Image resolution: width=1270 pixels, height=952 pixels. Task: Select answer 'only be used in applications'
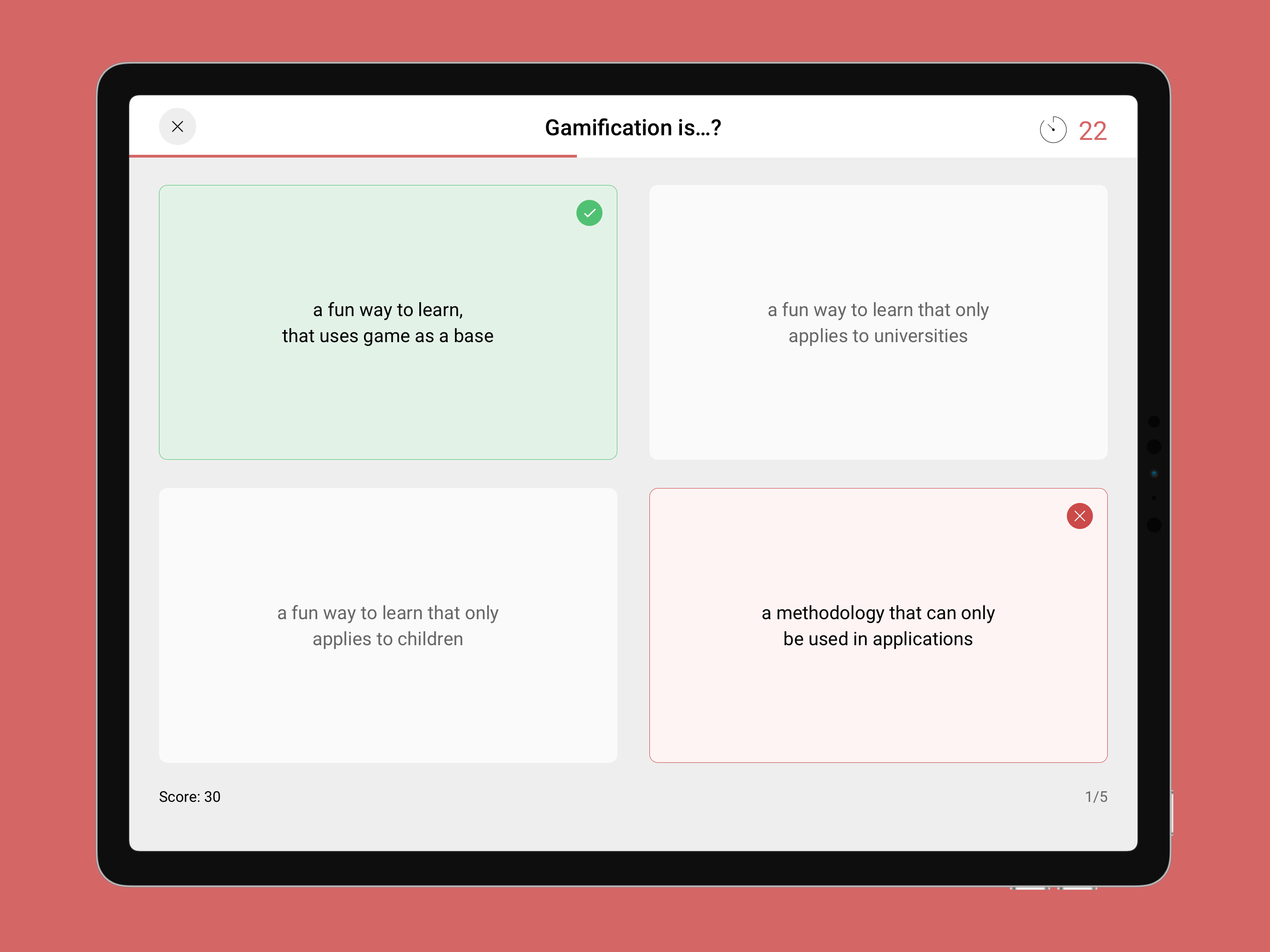[878, 625]
